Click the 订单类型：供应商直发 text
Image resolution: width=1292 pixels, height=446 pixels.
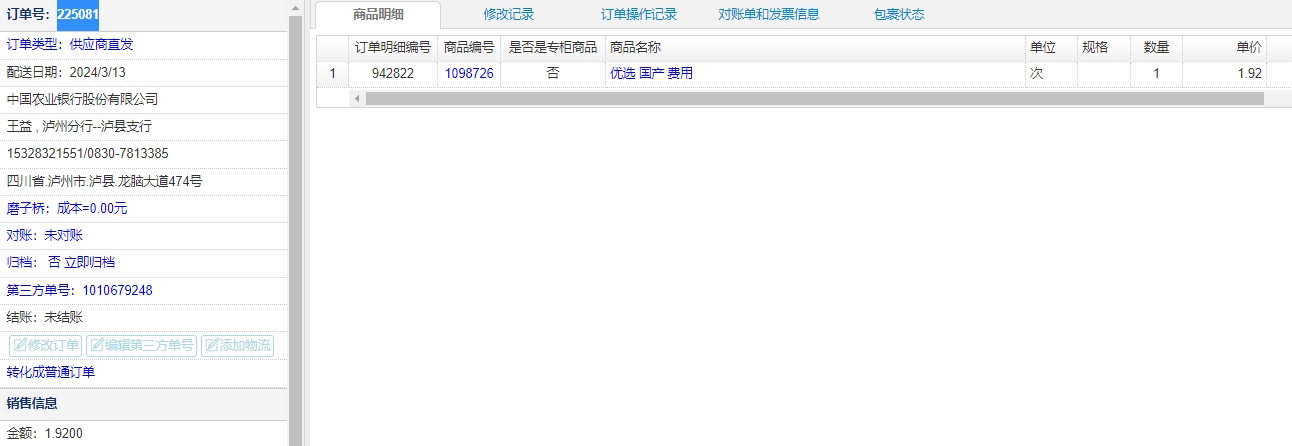70,45
